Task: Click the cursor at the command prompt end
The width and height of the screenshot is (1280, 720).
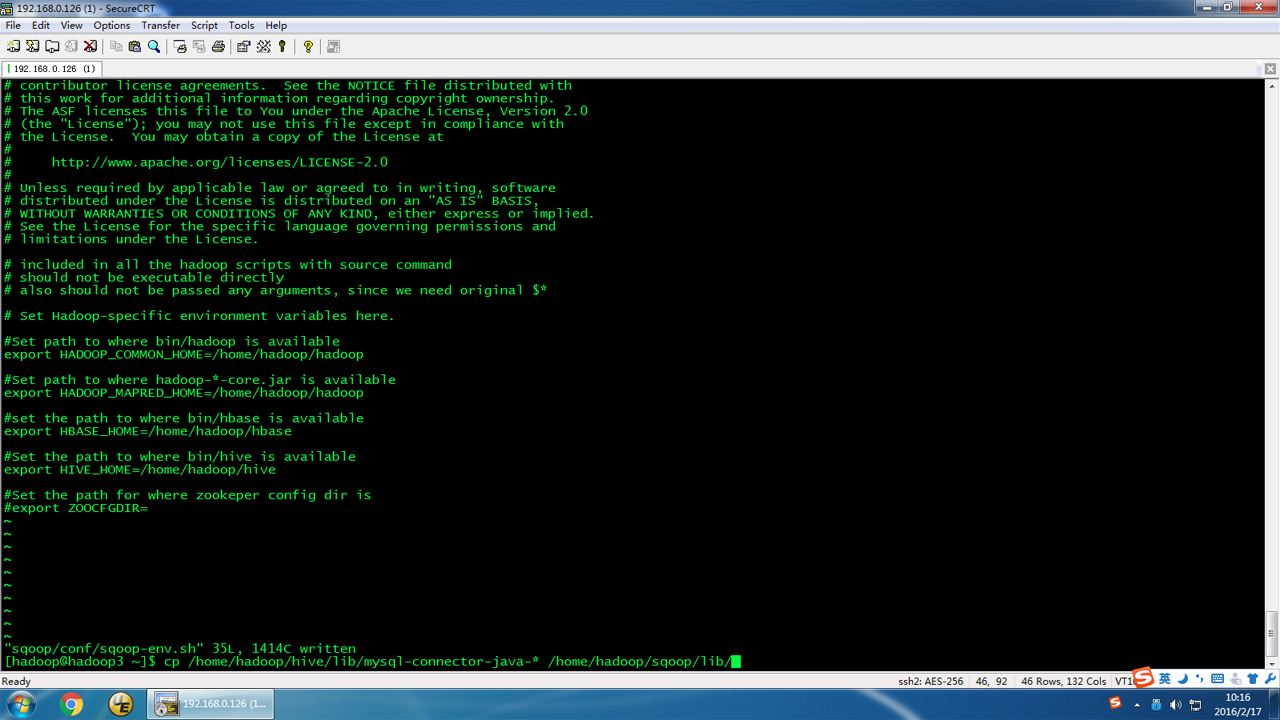Action: tap(736, 661)
